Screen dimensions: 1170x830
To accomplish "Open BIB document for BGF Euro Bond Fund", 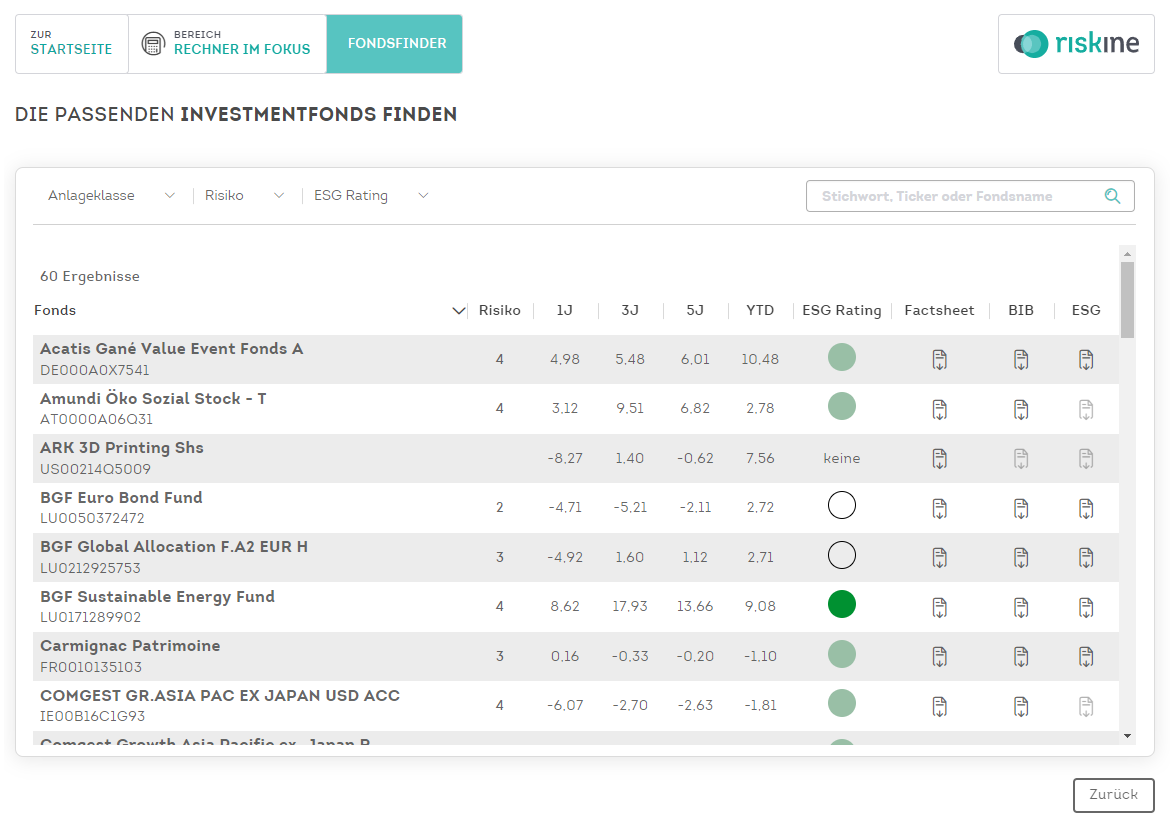I will tap(1021, 508).
